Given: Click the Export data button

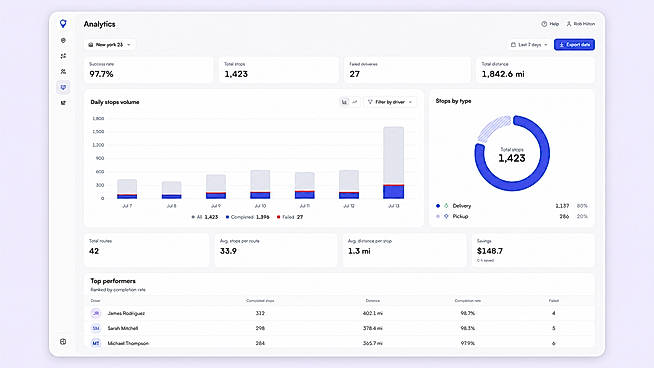Looking at the screenshot, I should (574, 45).
